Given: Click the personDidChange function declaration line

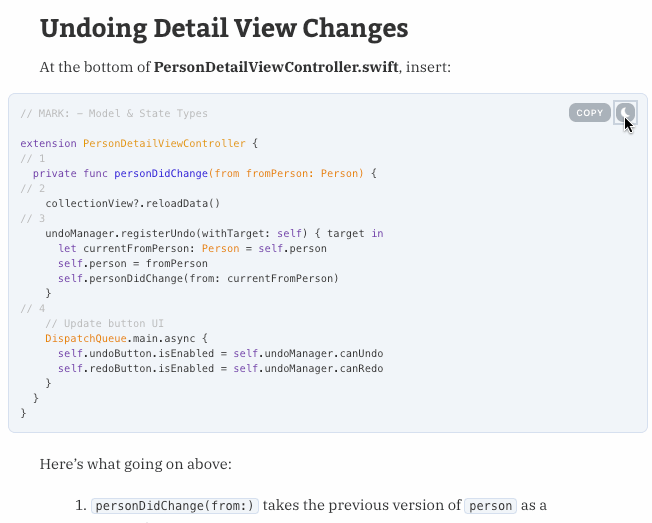Looking at the screenshot, I should coord(205,173).
